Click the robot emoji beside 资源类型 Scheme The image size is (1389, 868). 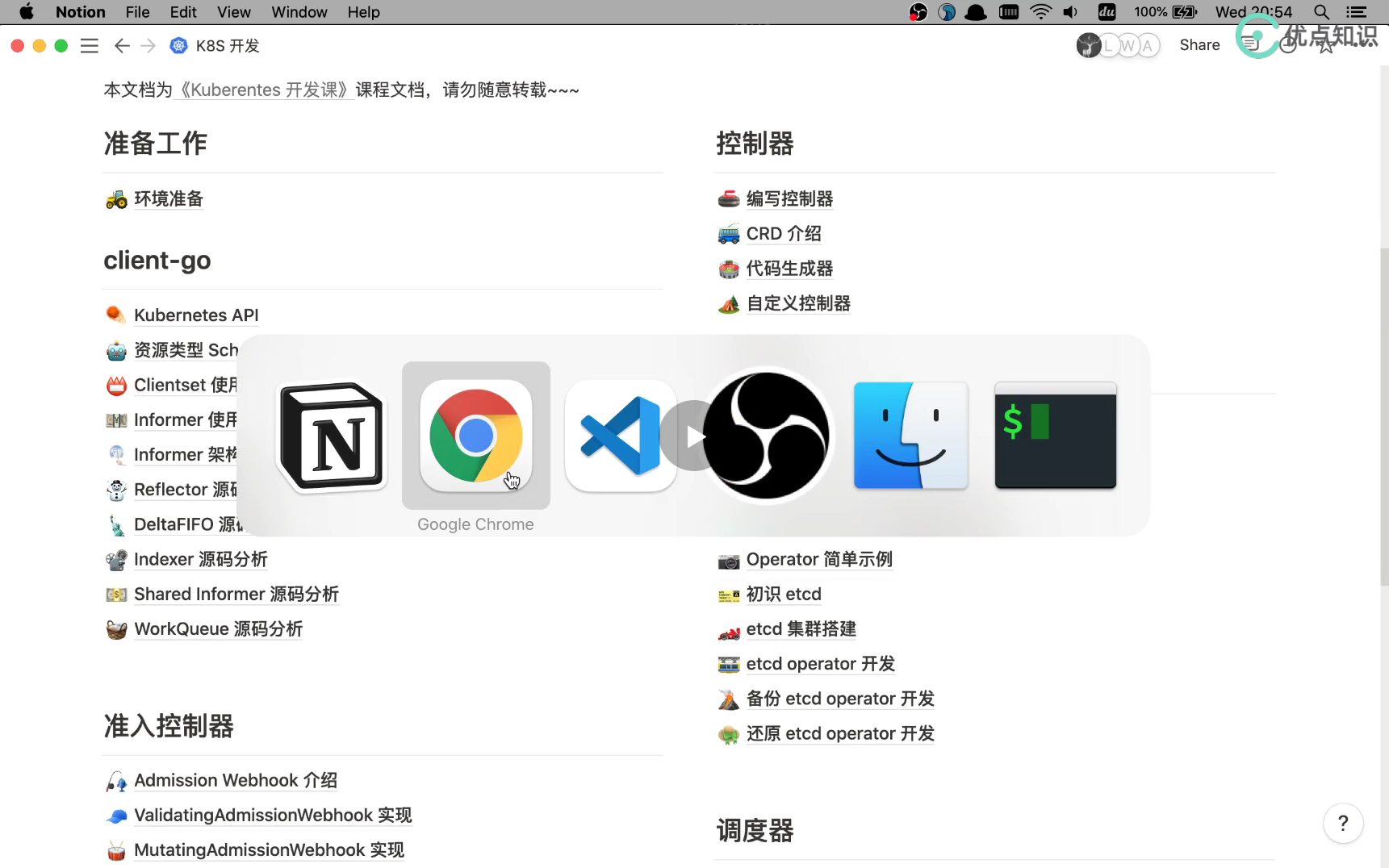click(116, 350)
